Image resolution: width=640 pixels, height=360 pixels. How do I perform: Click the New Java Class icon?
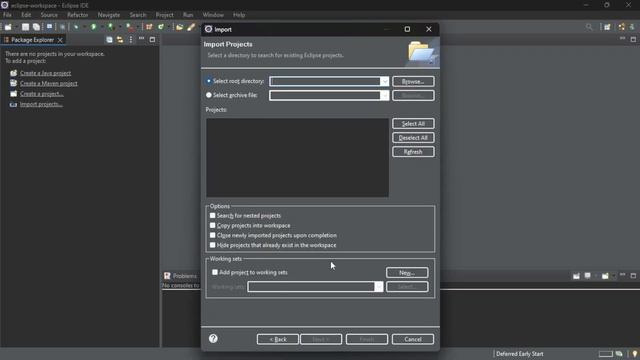click(161, 27)
